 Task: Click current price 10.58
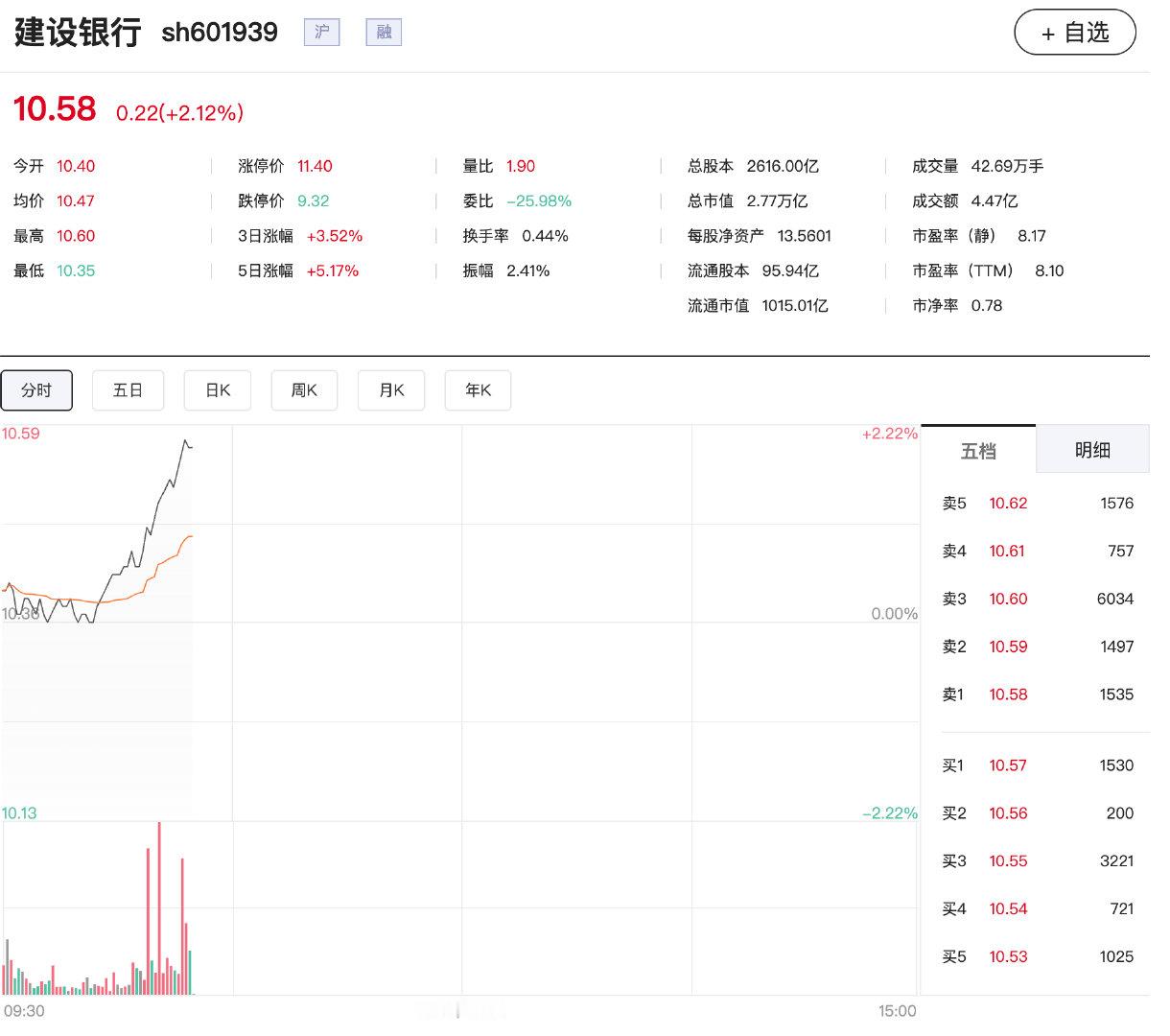[x=55, y=108]
